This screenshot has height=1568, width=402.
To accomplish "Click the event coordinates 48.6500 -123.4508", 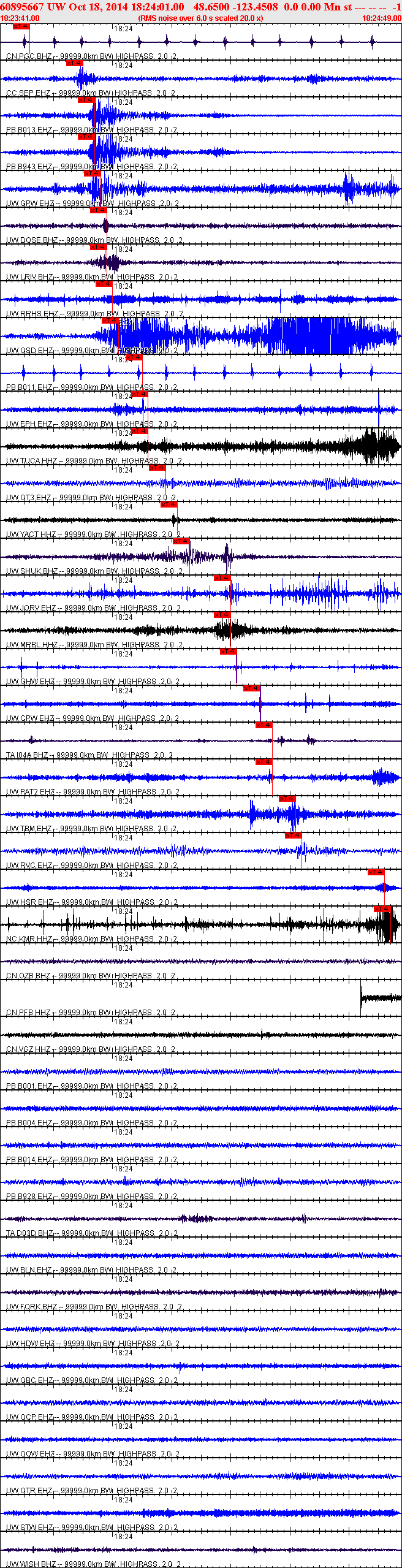I will point(236,7).
